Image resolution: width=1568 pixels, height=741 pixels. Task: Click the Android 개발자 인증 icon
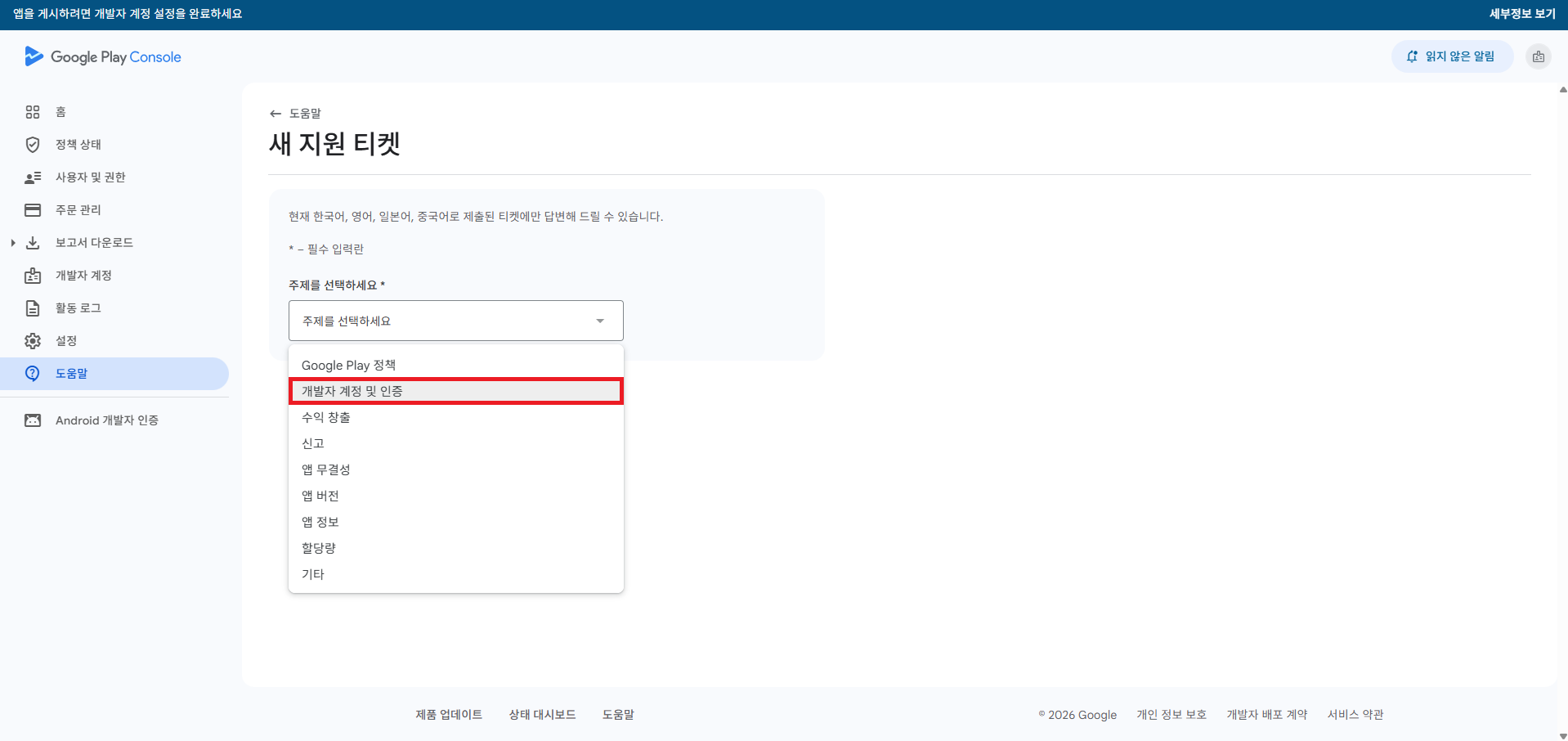[x=33, y=420]
